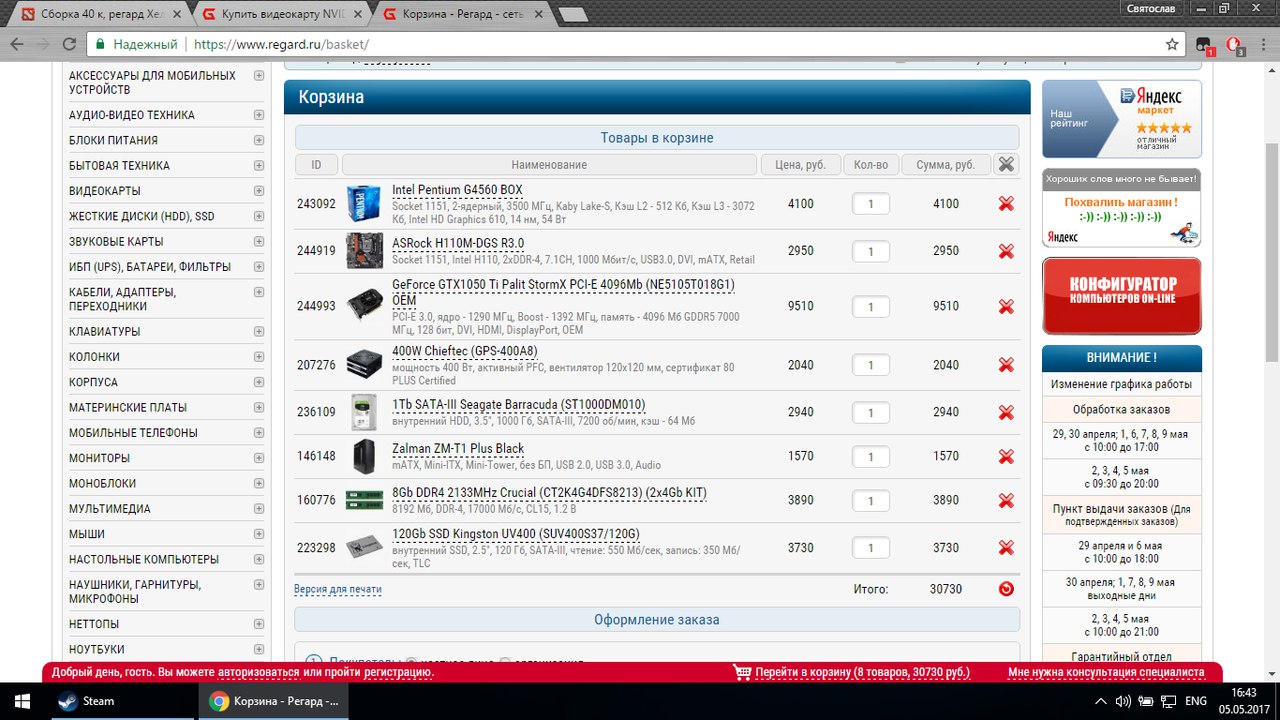Viewport: 1280px width, 720px height.
Task: Open the Версия для печати link
Action: tap(337, 590)
